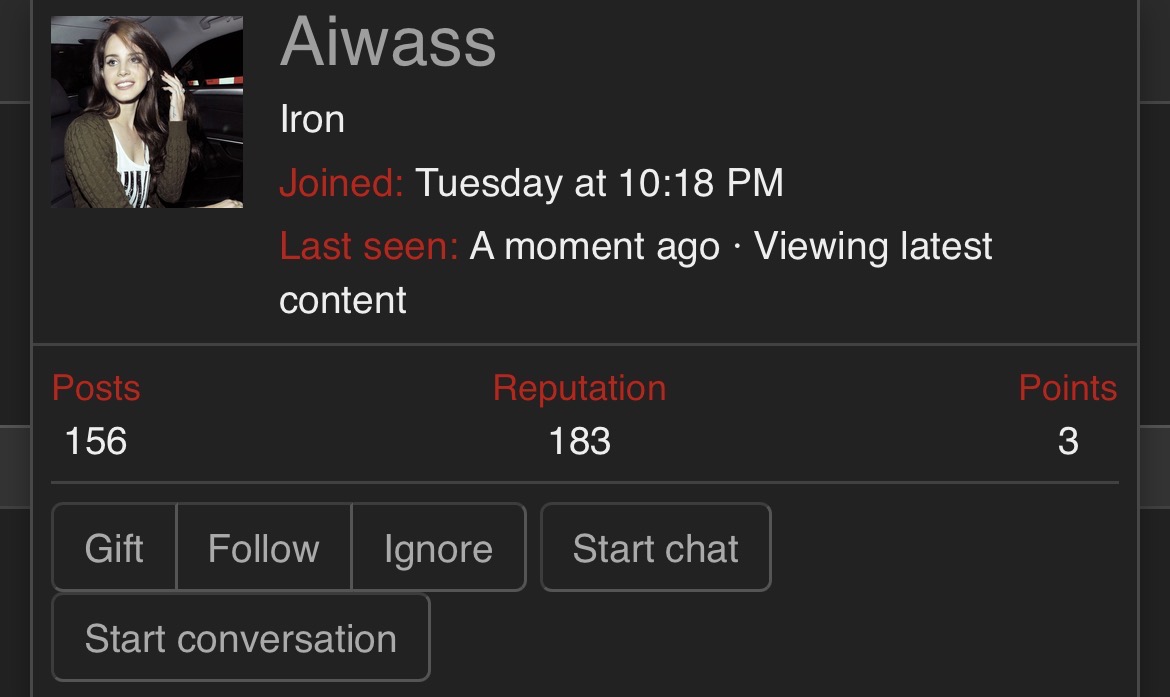Click the 'A moment ago' timestamp

coord(595,246)
